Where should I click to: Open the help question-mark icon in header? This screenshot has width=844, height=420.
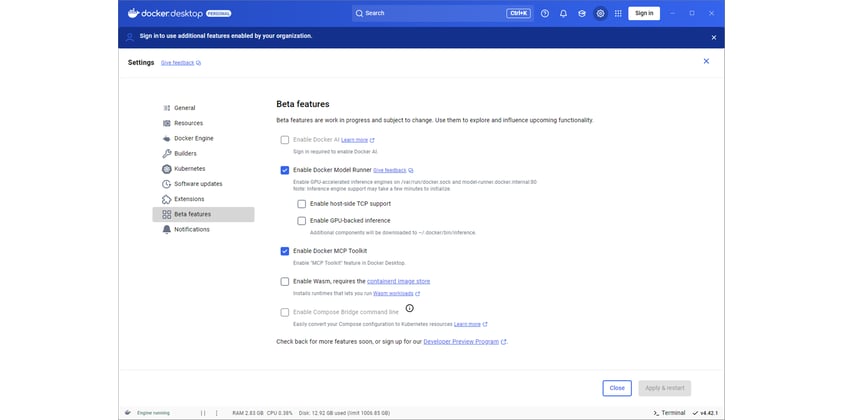pos(545,13)
